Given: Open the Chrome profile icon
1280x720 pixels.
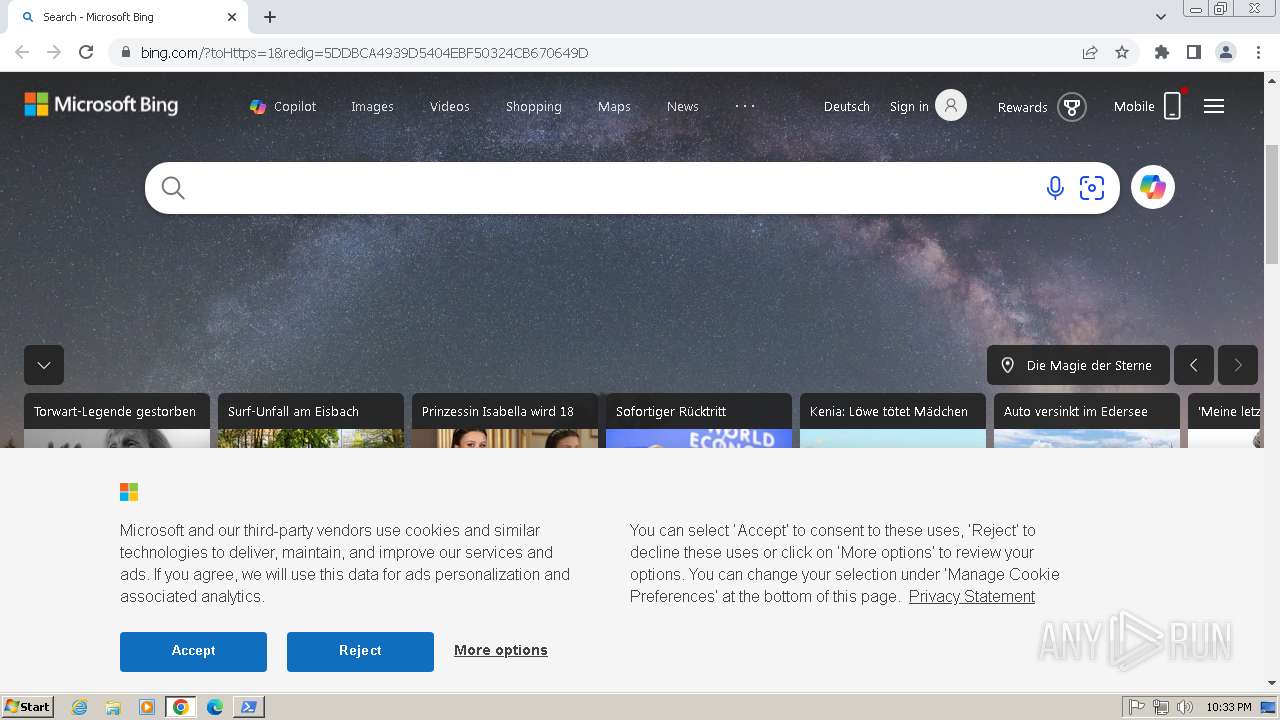Looking at the screenshot, I should tap(1226, 52).
